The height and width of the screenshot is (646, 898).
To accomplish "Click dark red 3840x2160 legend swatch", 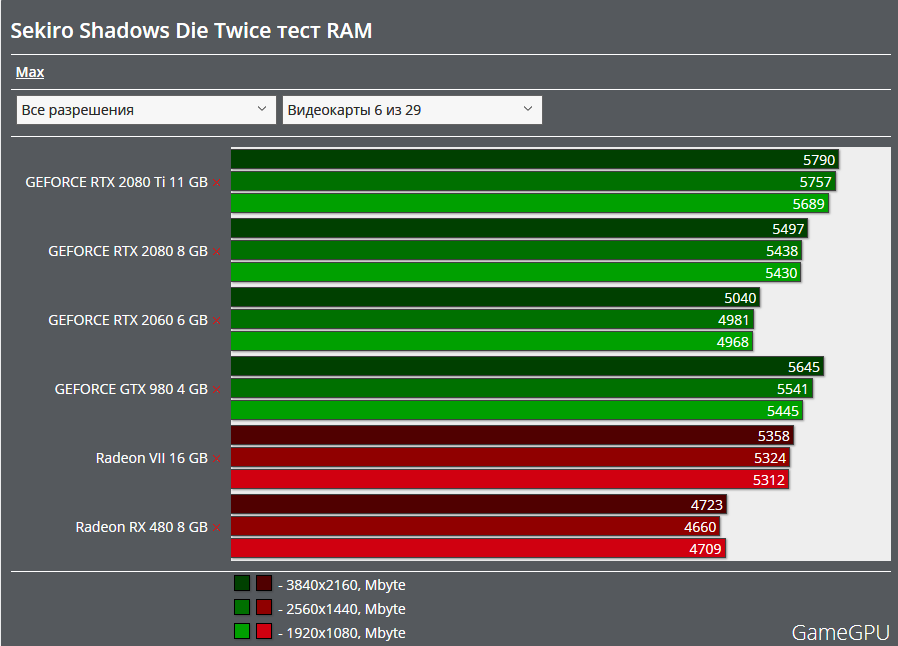I will (x=263, y=584).
